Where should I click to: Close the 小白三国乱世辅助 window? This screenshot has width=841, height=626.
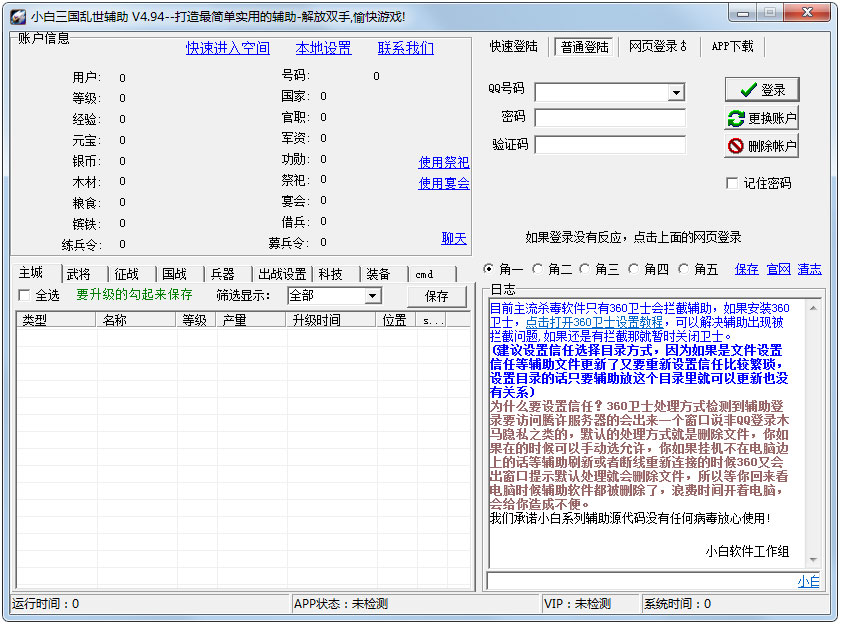click(x=807, y=13)
